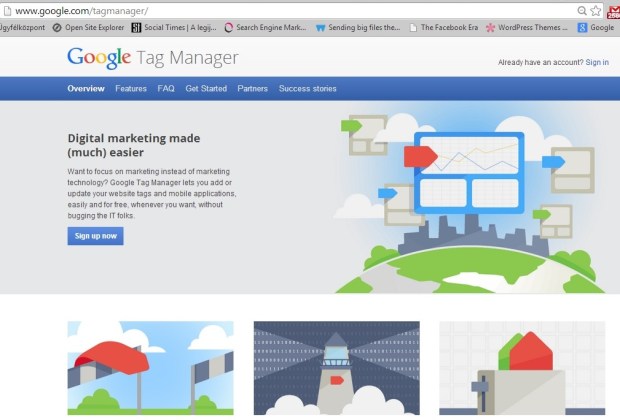Click the 'Digital marketing made (much) easier' heading
This screenshot has width=620, height=420.
pyautogui.click(x=134, y=145)
